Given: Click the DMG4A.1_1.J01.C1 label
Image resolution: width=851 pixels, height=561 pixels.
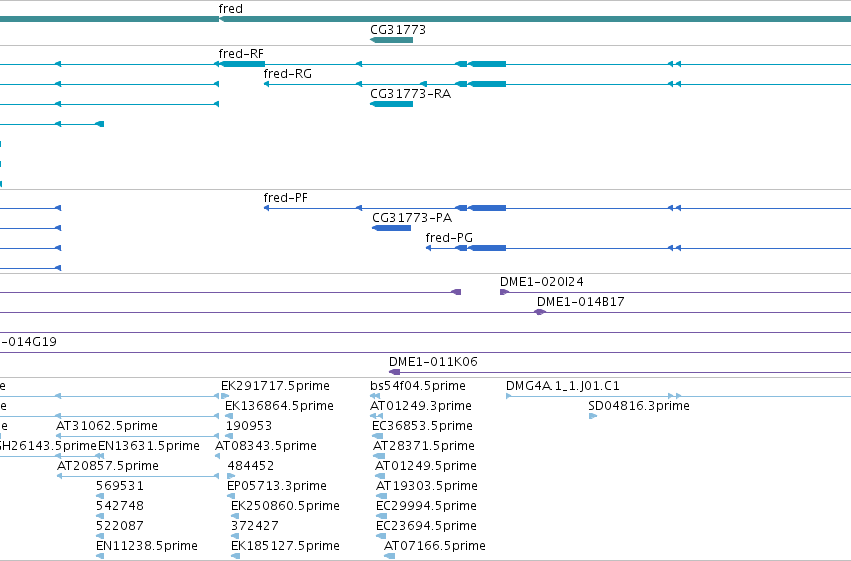Looking at the screenshot, I should point(563,386).
